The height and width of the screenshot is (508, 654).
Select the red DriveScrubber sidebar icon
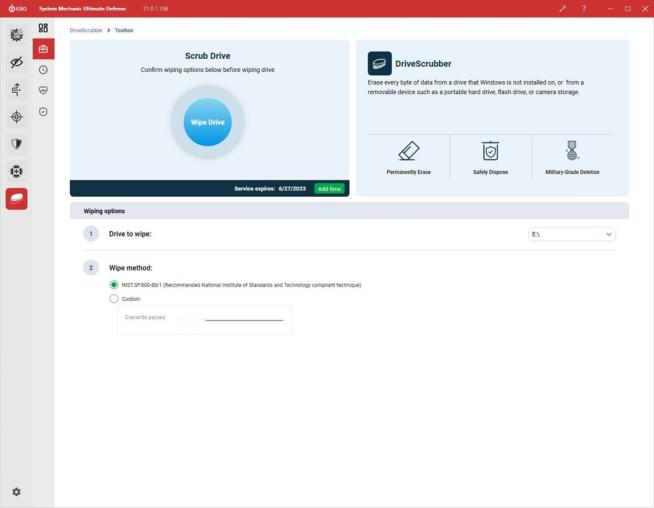[x=17, y=199]
